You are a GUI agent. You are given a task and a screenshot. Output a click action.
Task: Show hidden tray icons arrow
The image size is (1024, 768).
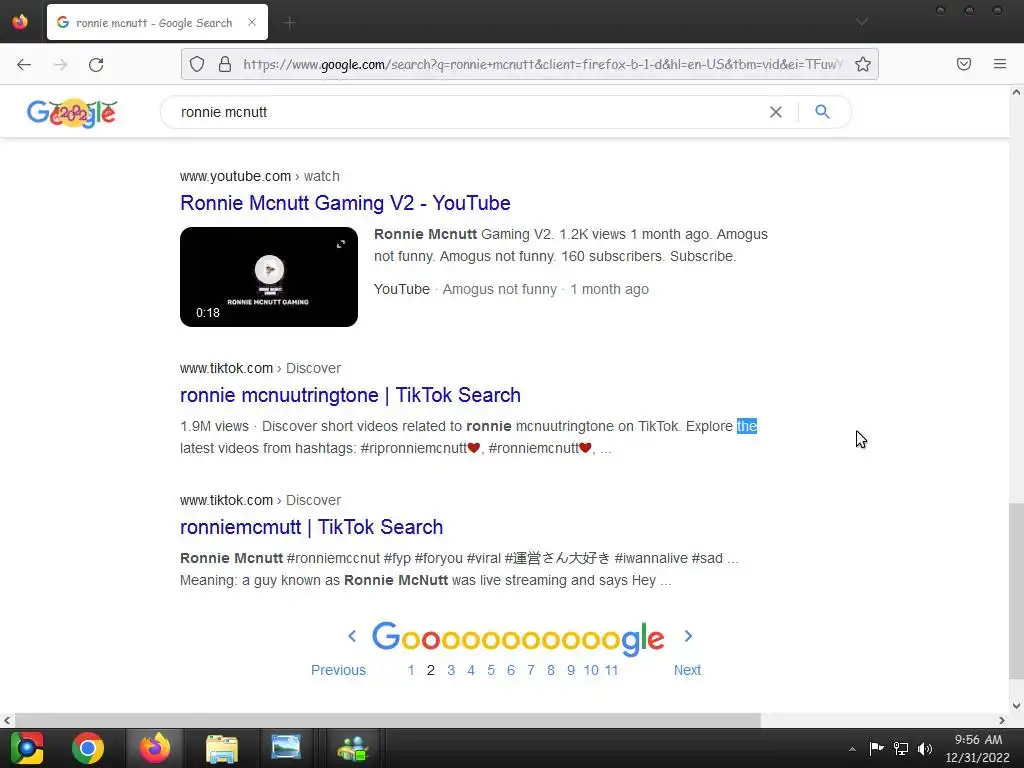tap(852, 749)
